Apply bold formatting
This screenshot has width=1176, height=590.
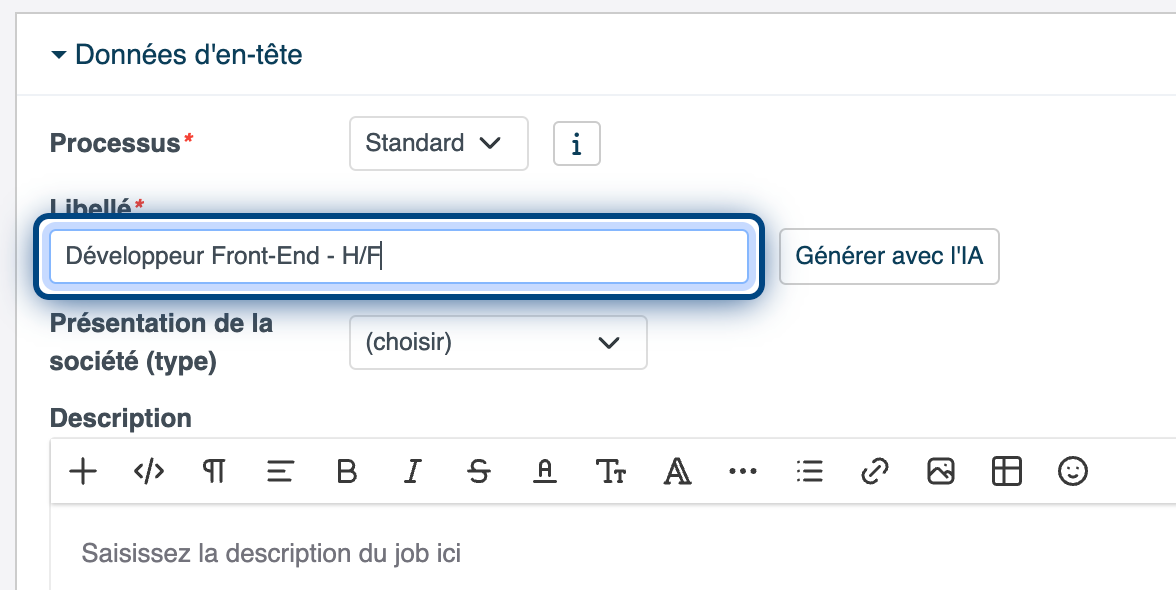[346, 471]
